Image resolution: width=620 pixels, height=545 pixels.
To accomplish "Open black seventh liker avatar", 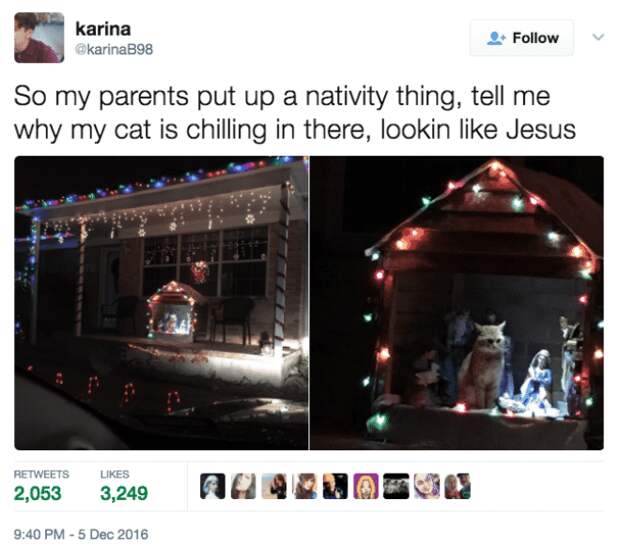I will 396,486.
